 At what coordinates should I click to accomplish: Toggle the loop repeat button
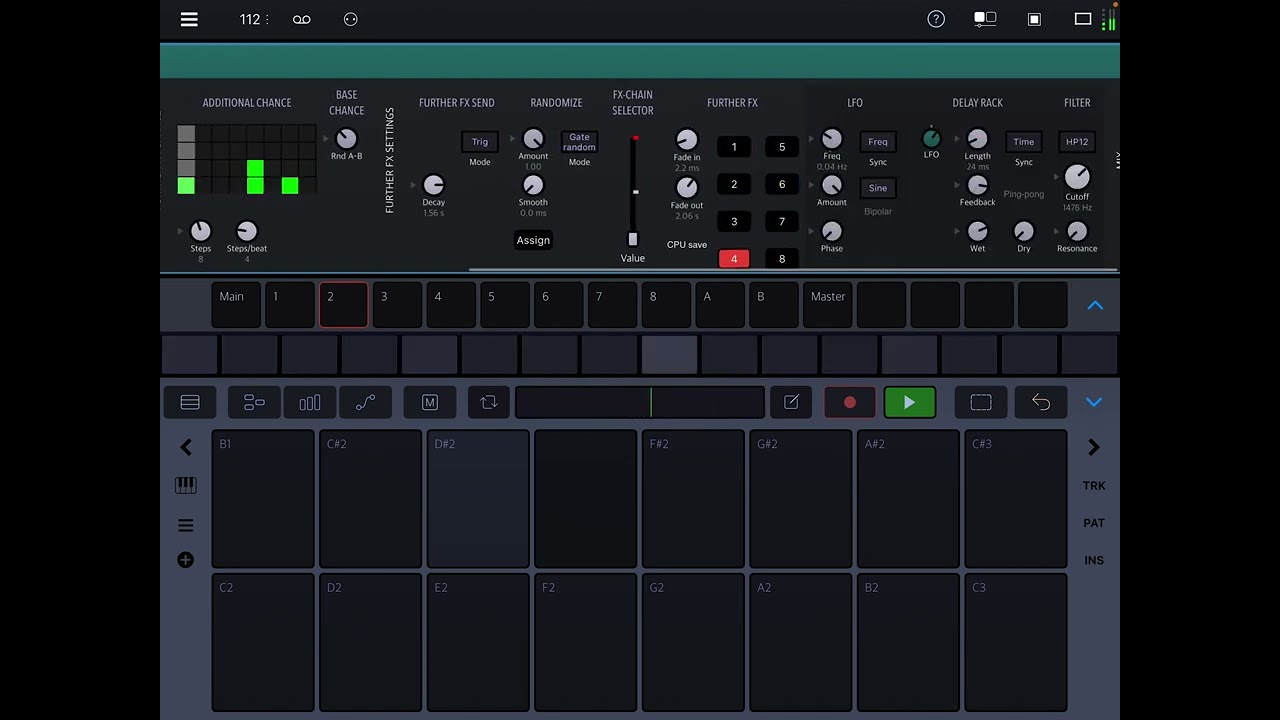(x=489, y=402)
